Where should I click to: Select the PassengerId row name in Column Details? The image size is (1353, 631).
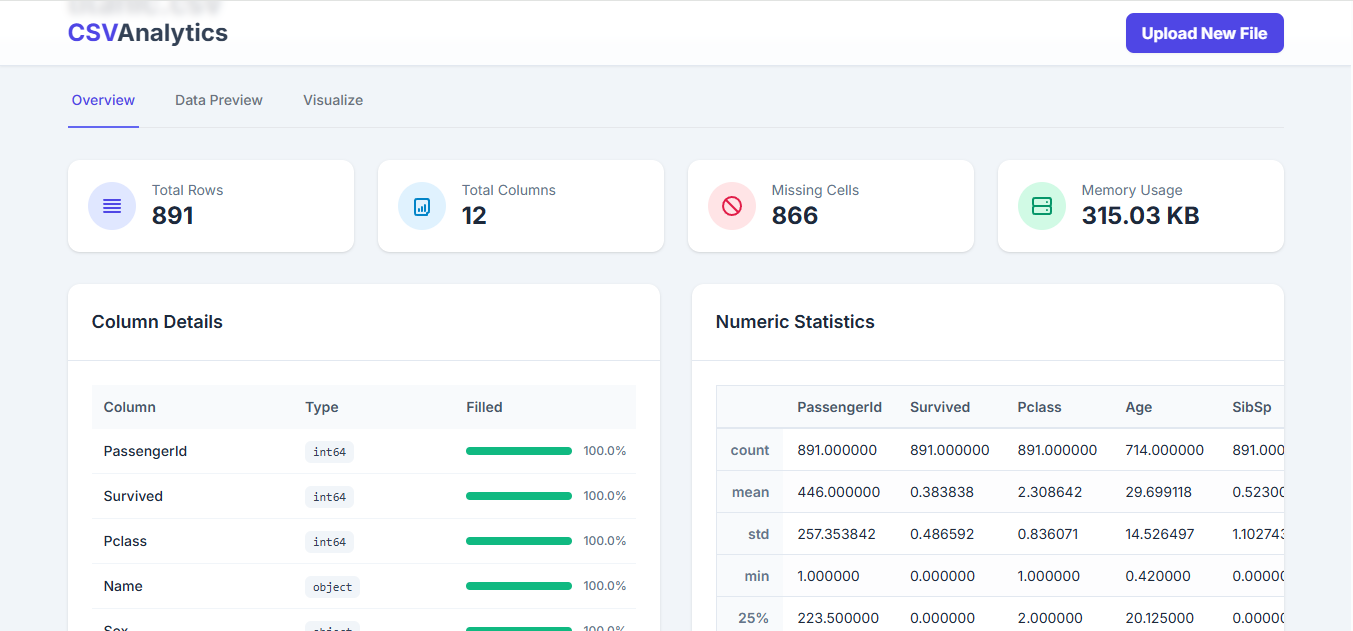145,451
